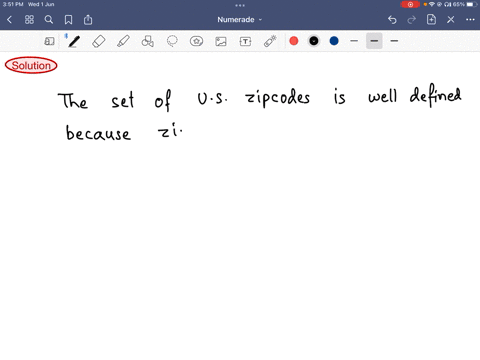Select the Text box tool
The width and height of the screenshot is (480, 360).
click(x=245, y=41)
